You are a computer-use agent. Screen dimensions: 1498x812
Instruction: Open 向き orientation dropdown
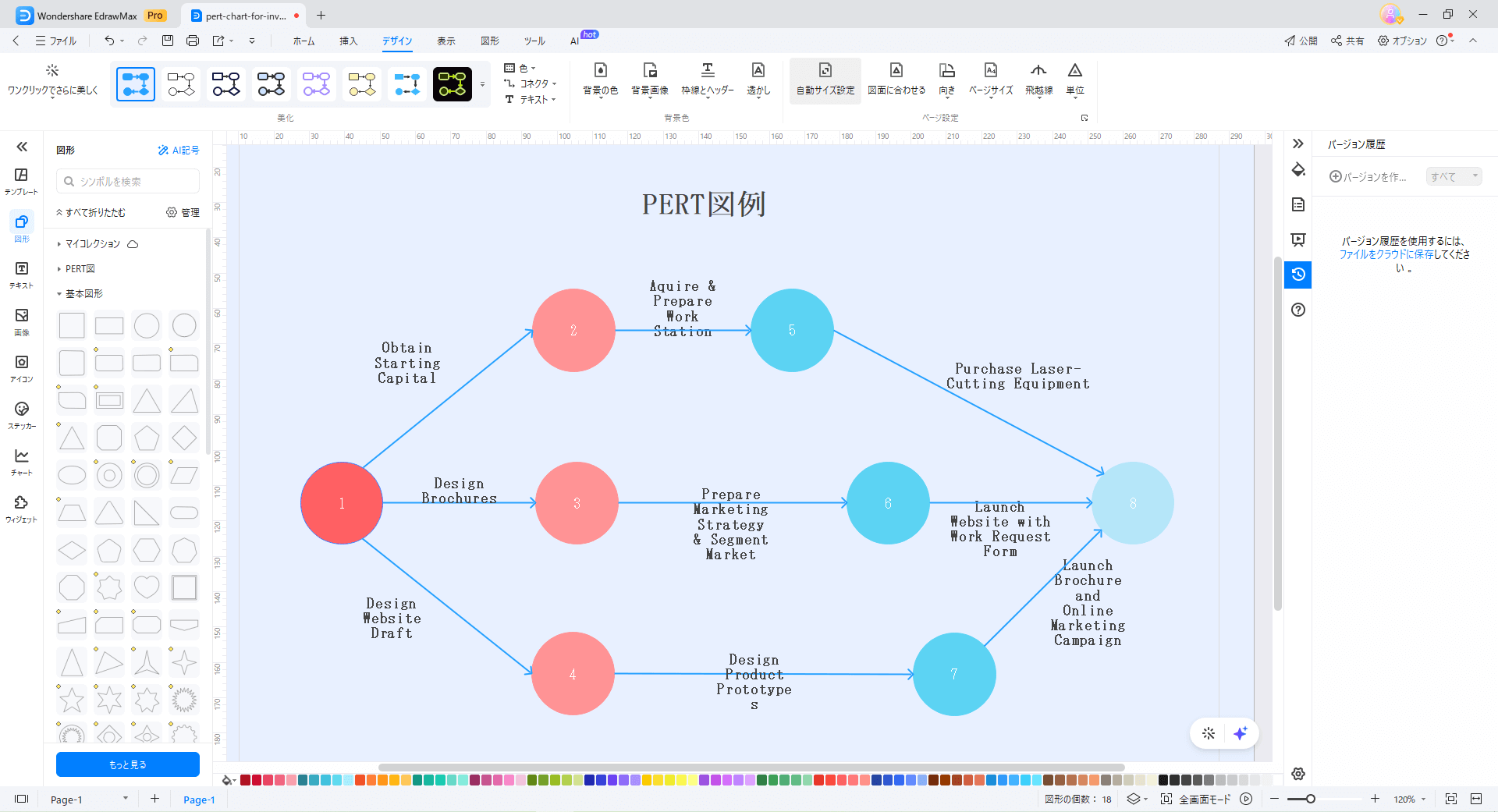point(946,79)
